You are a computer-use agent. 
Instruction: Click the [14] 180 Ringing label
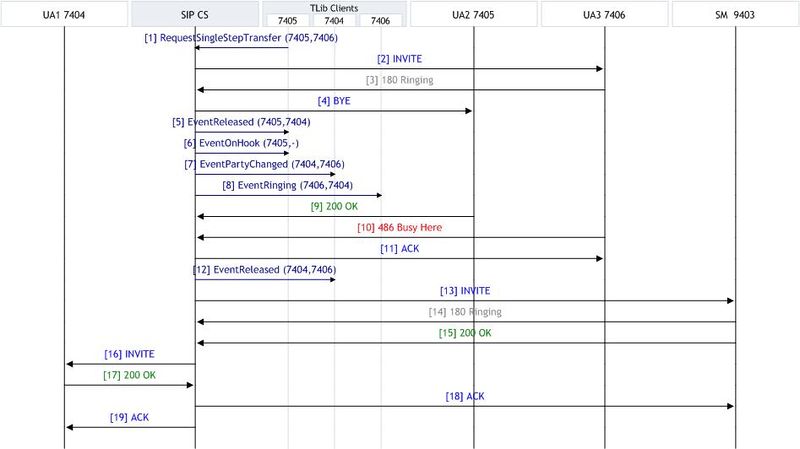tap(465, 311)
